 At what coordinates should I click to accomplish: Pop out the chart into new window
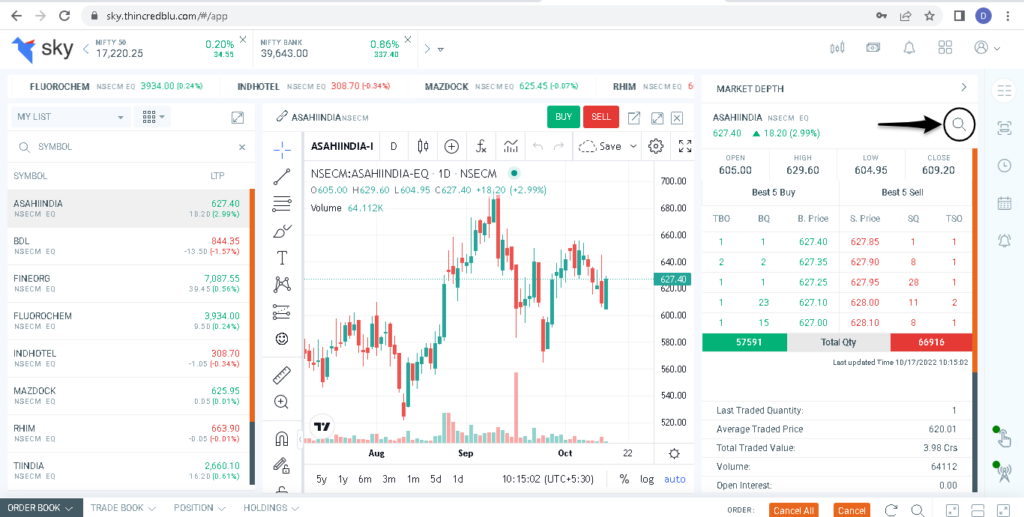pos(634,118)
